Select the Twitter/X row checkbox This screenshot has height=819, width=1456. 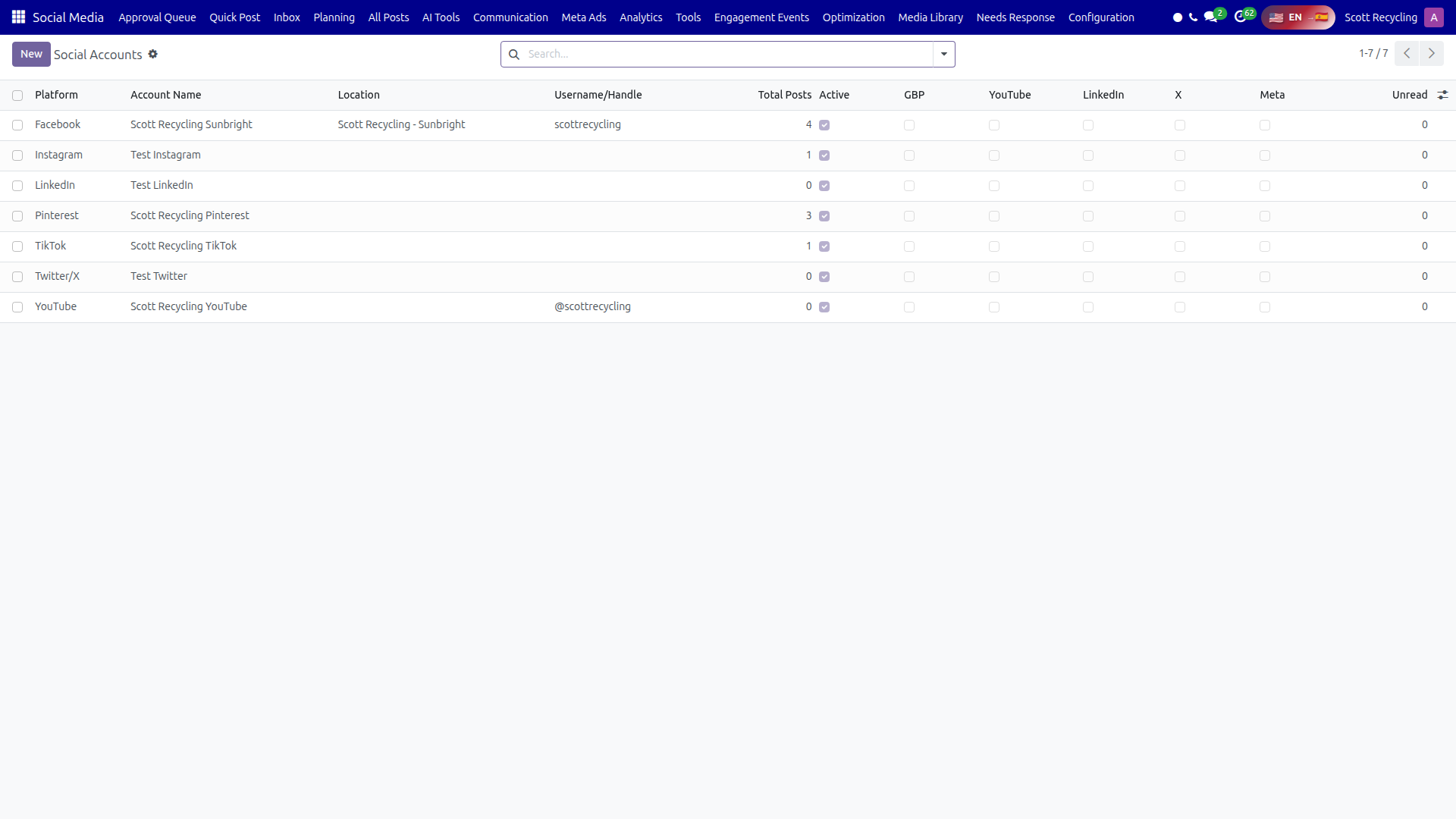tap(17, 277)
